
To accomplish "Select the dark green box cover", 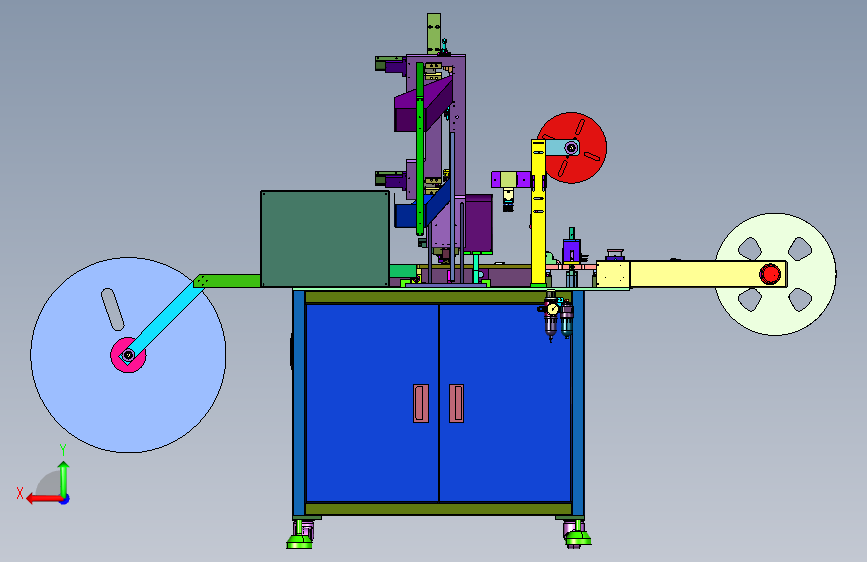I will pos(325,238).
